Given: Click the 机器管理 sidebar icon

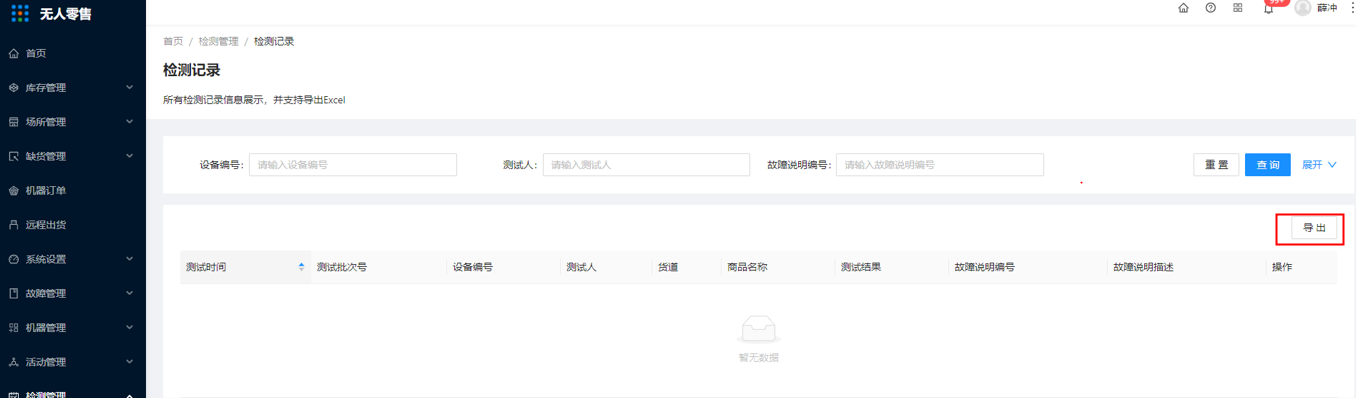Looking at the screenshot, I should point(14,327).
